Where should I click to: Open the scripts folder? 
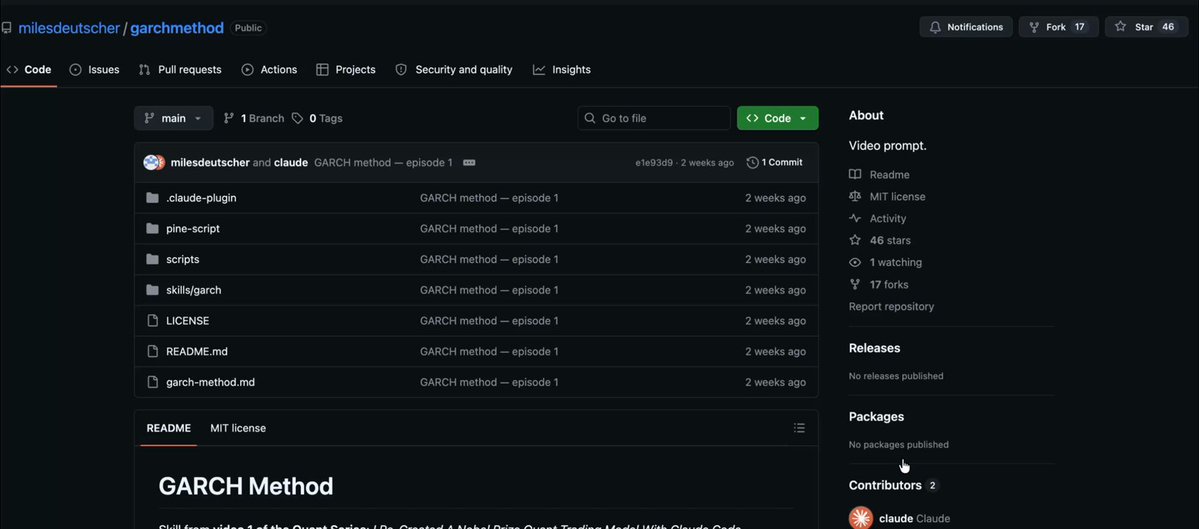pyautogui.click(x=183, y=259)
